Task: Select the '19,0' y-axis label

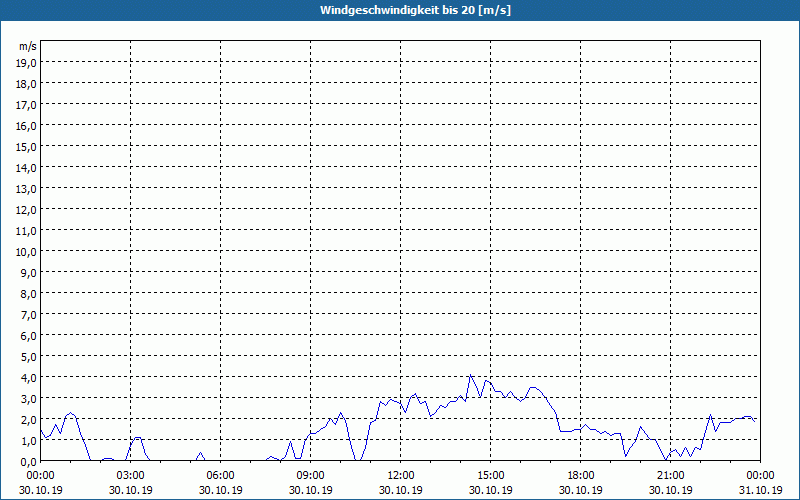Action: tap(27, 62)
